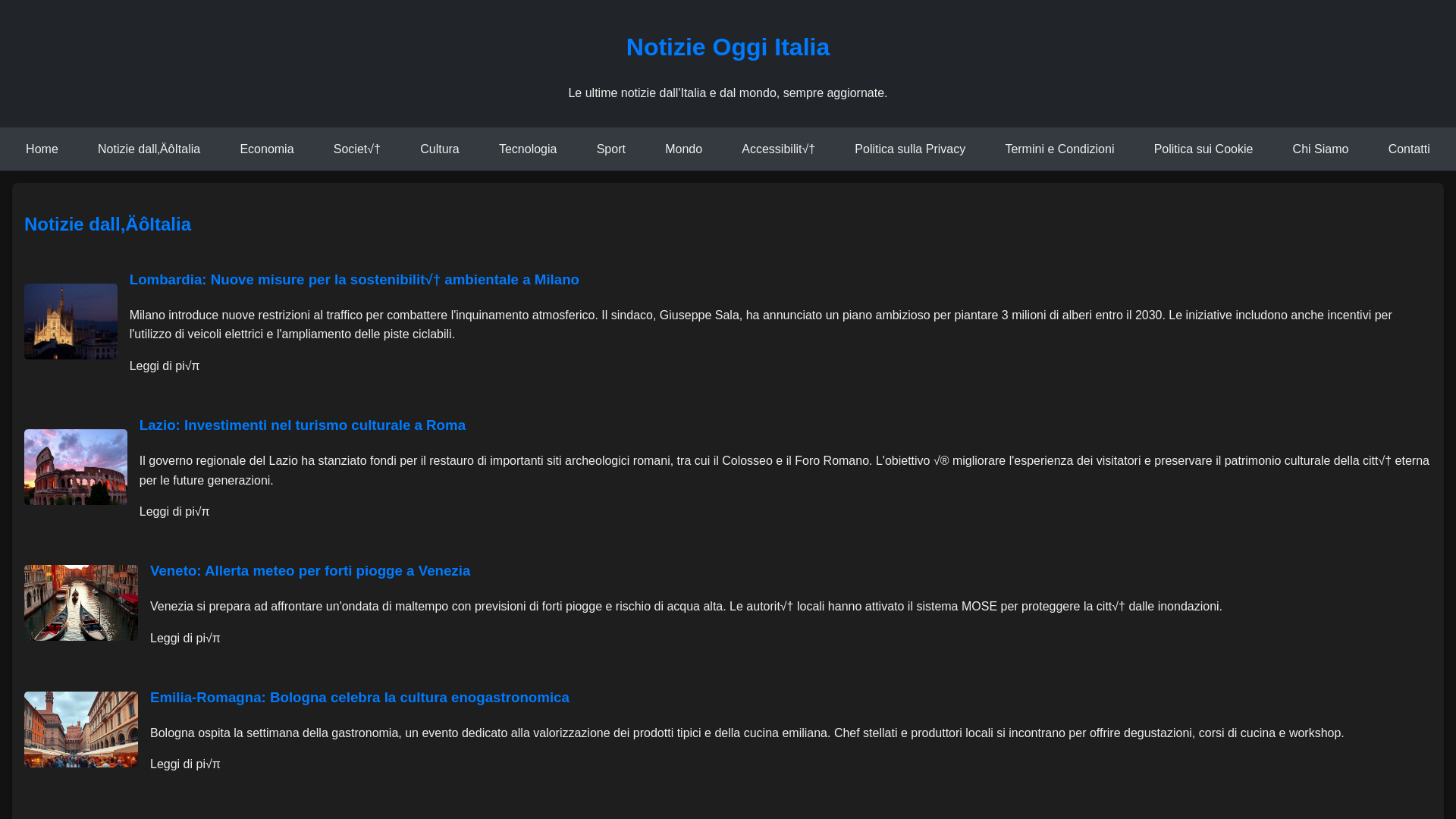This screenshot has width=1456, height=819.
Task: Open Politica sulla Privacy page
Action: pyautogui.click(x=910, y=149)
